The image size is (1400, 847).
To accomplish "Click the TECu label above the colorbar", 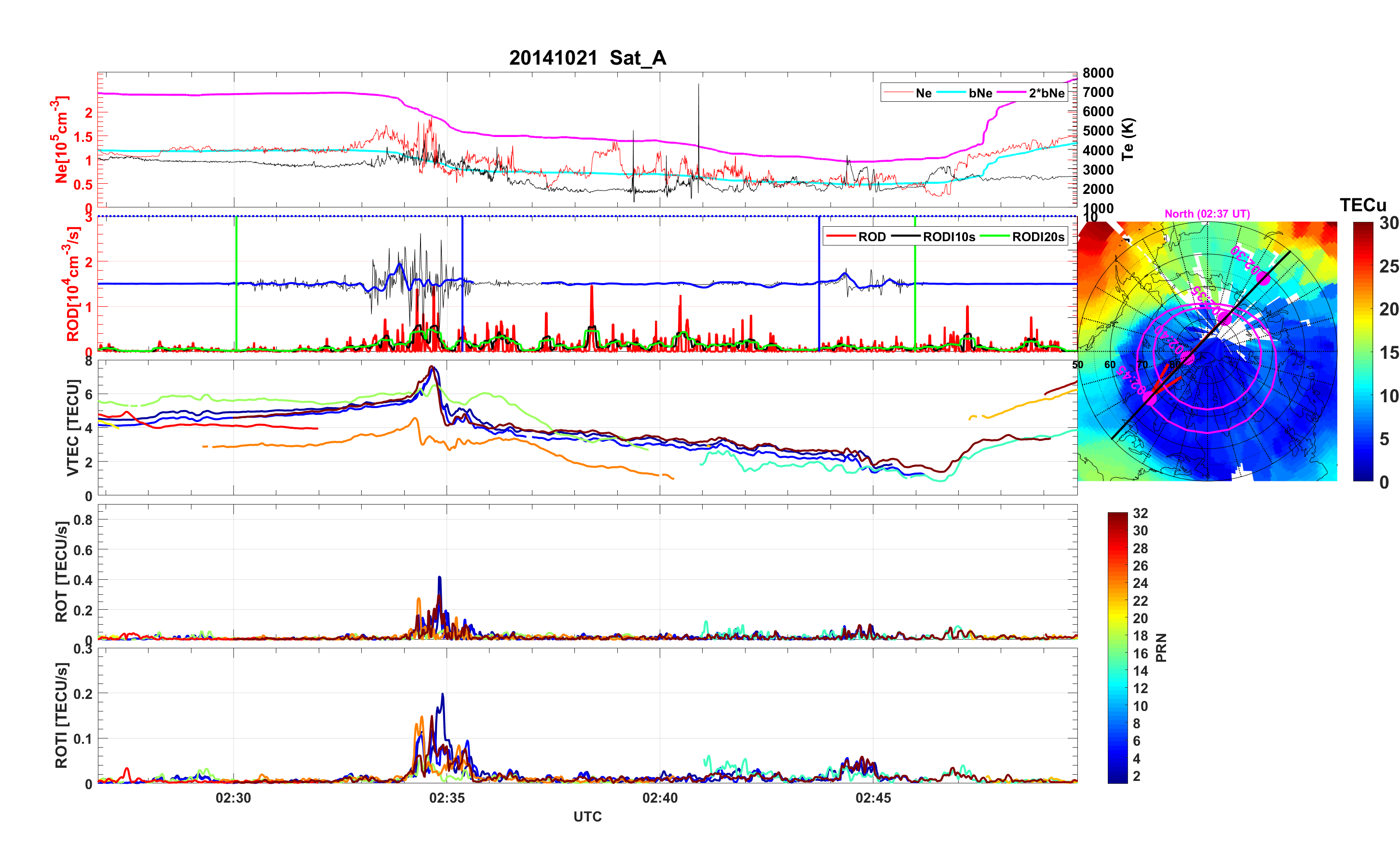I will (x=1362, y=205).
